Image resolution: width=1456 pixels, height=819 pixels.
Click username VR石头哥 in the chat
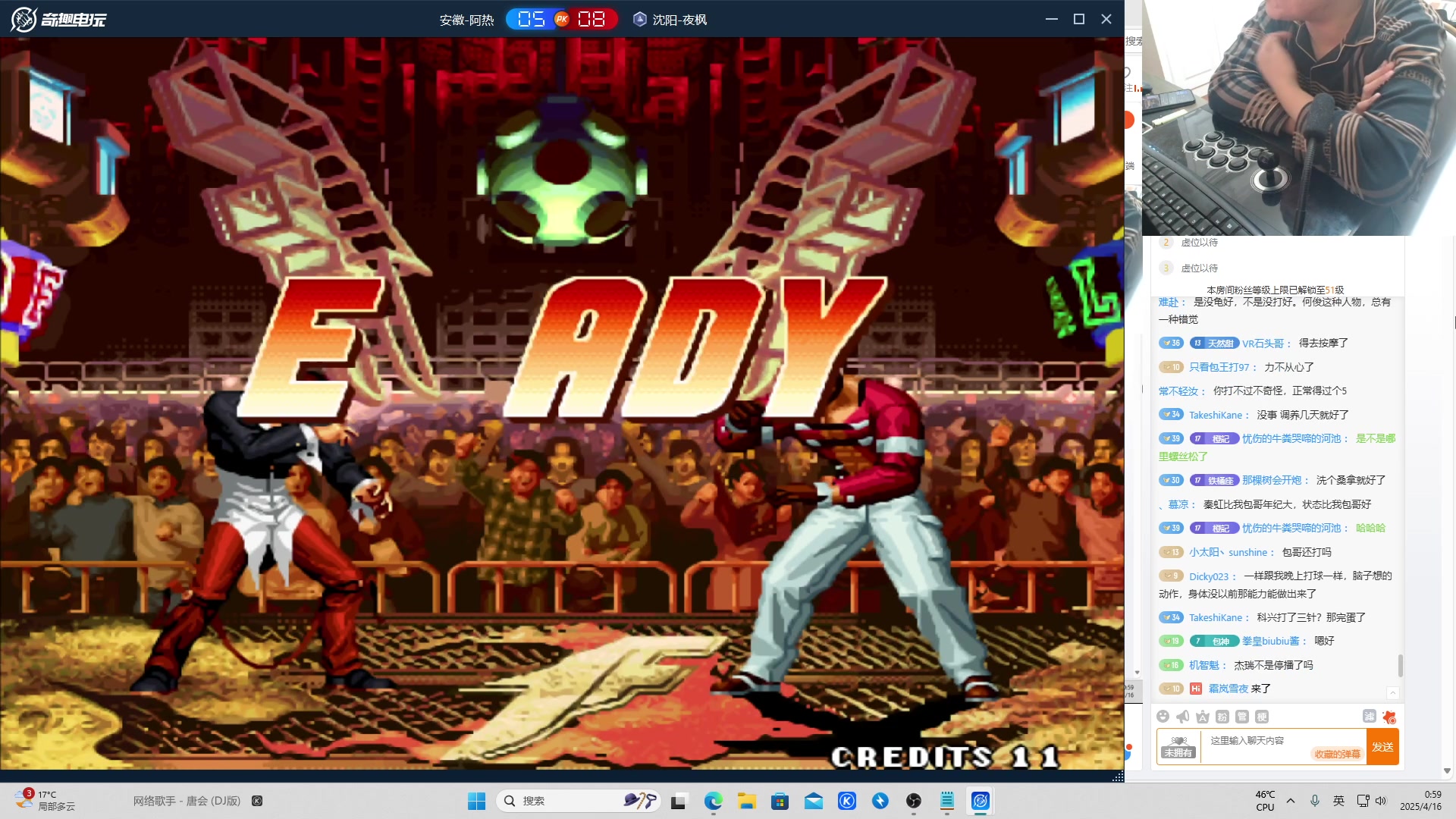tap(1263, 344)
